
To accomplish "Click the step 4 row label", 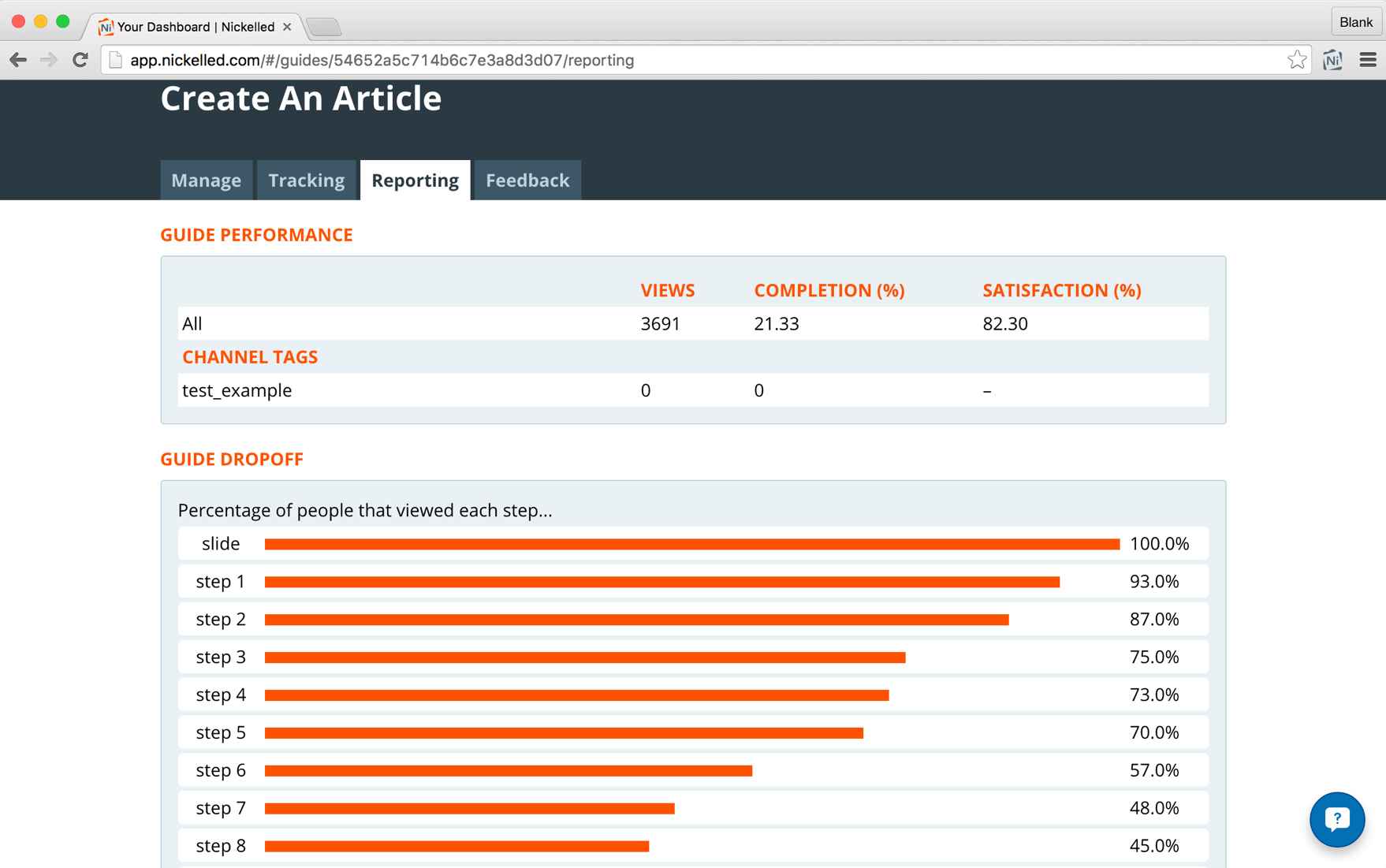I will coord(221,695).
